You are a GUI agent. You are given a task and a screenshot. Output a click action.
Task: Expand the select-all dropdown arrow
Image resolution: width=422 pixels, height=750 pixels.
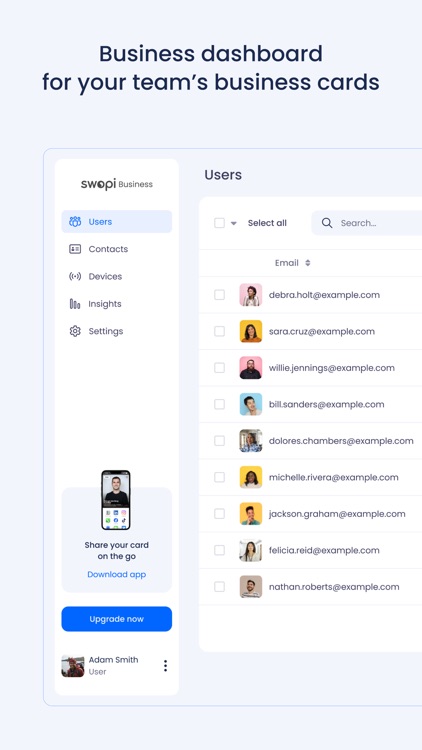tap(233, 223)
